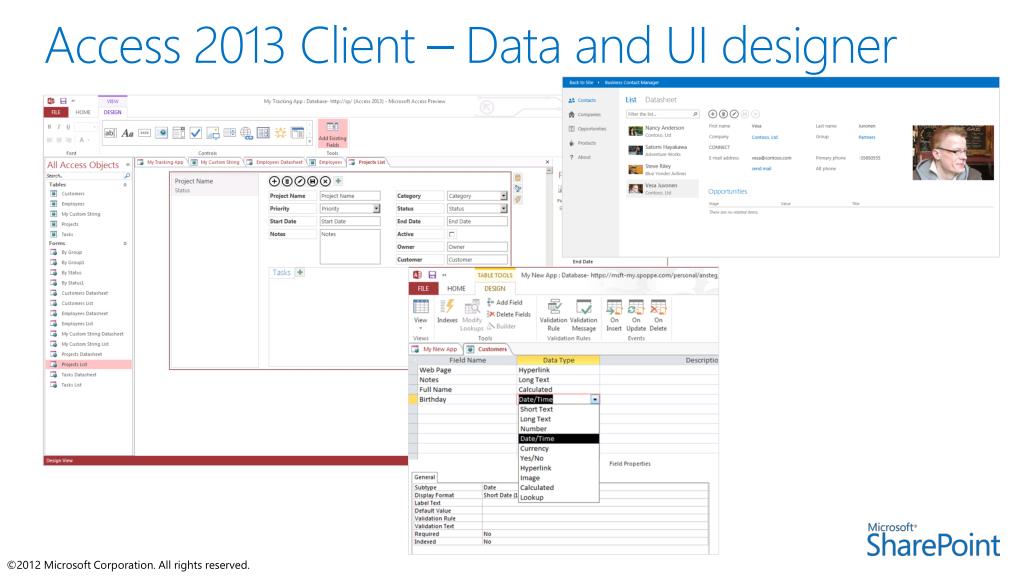Click save icon in My New App title bar

(x=432, y=275)
